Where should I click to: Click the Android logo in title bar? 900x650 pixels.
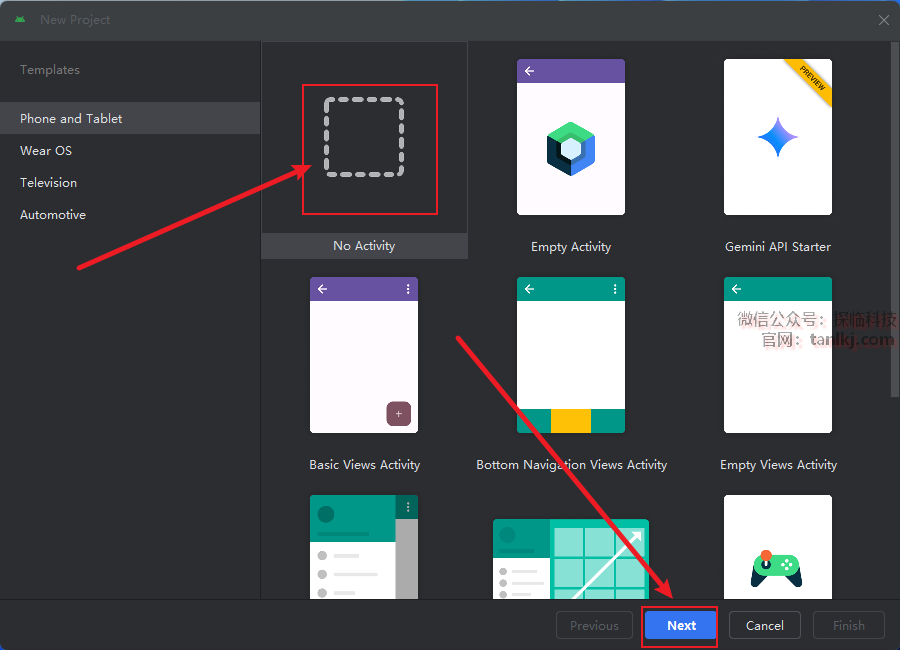pyautogui.click(x=20, y=20)
